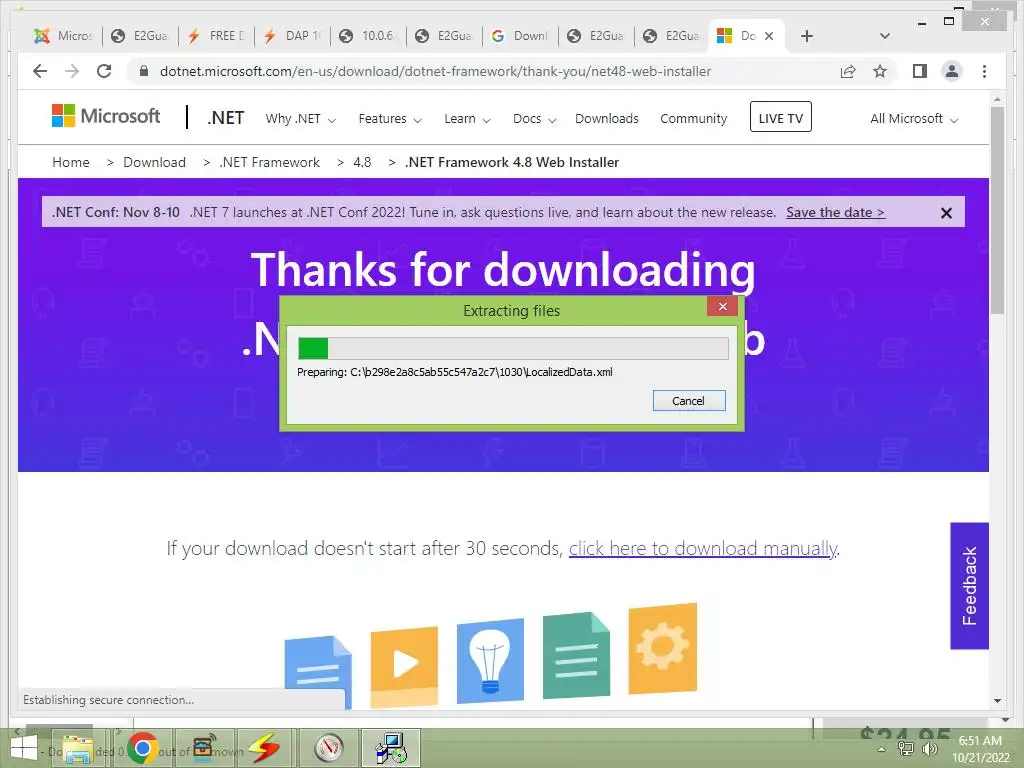Screen dimensions: 1024x768
Task: Click the address bar URL
Action: point(435,71)
